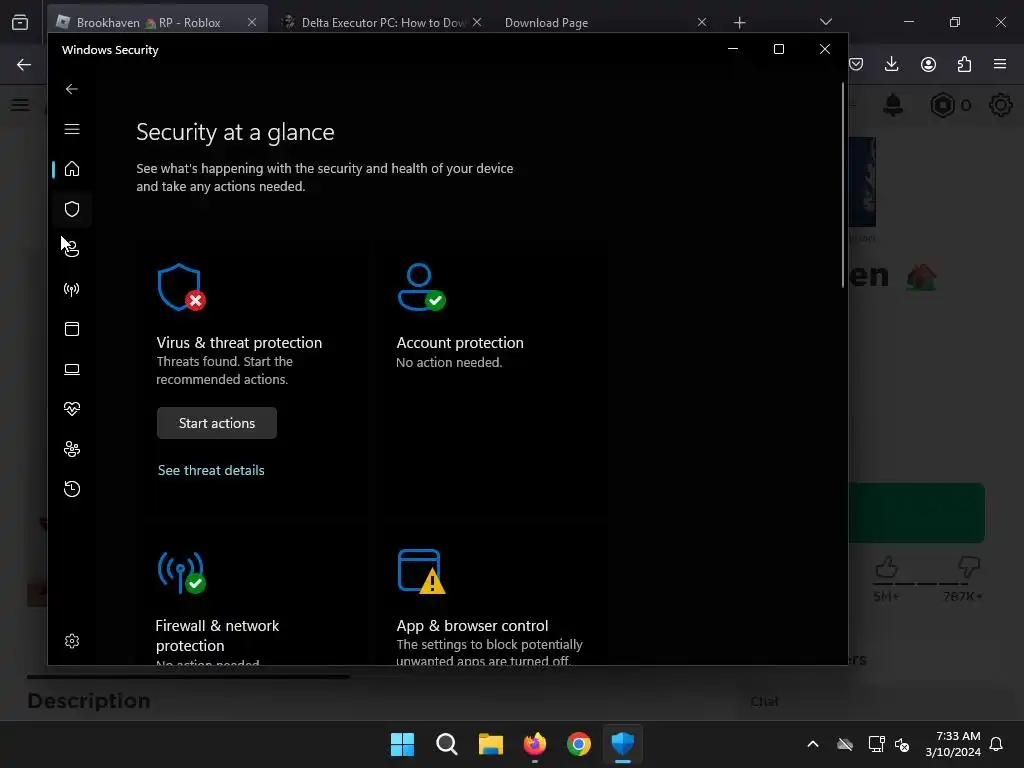The height and width of the screenshot is (768, 1024).
Task: Click the Virus & threat protection shield tile icon
Action: (x=181, y=288)
